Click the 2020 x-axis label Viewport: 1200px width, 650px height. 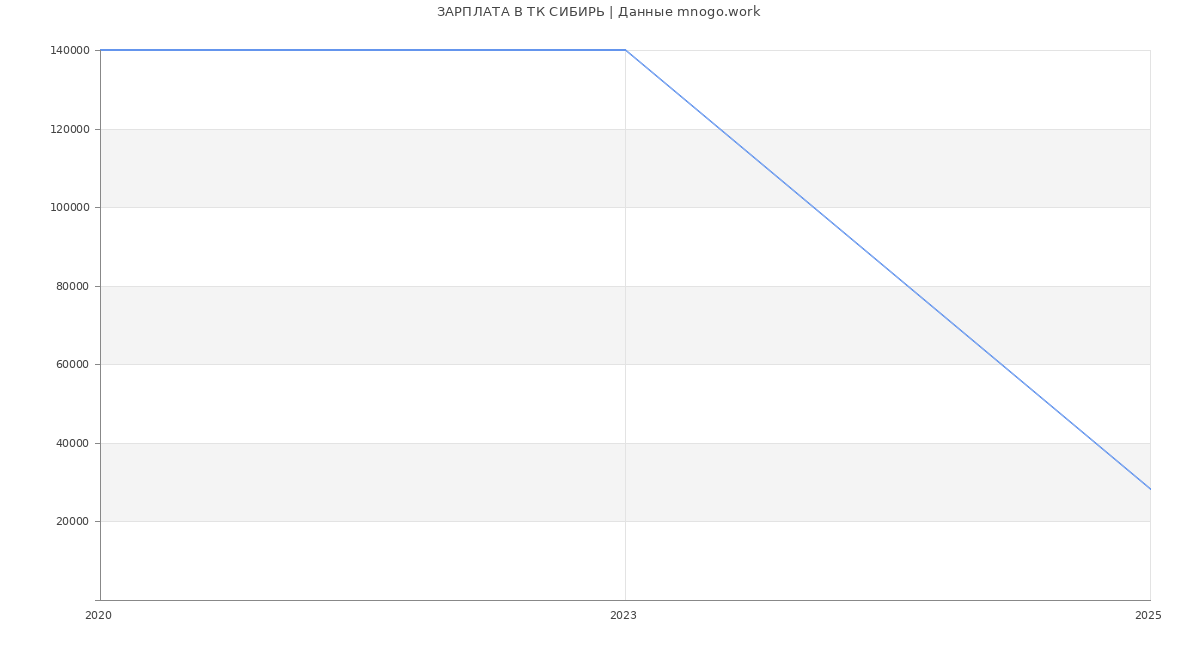click(98, 616)
